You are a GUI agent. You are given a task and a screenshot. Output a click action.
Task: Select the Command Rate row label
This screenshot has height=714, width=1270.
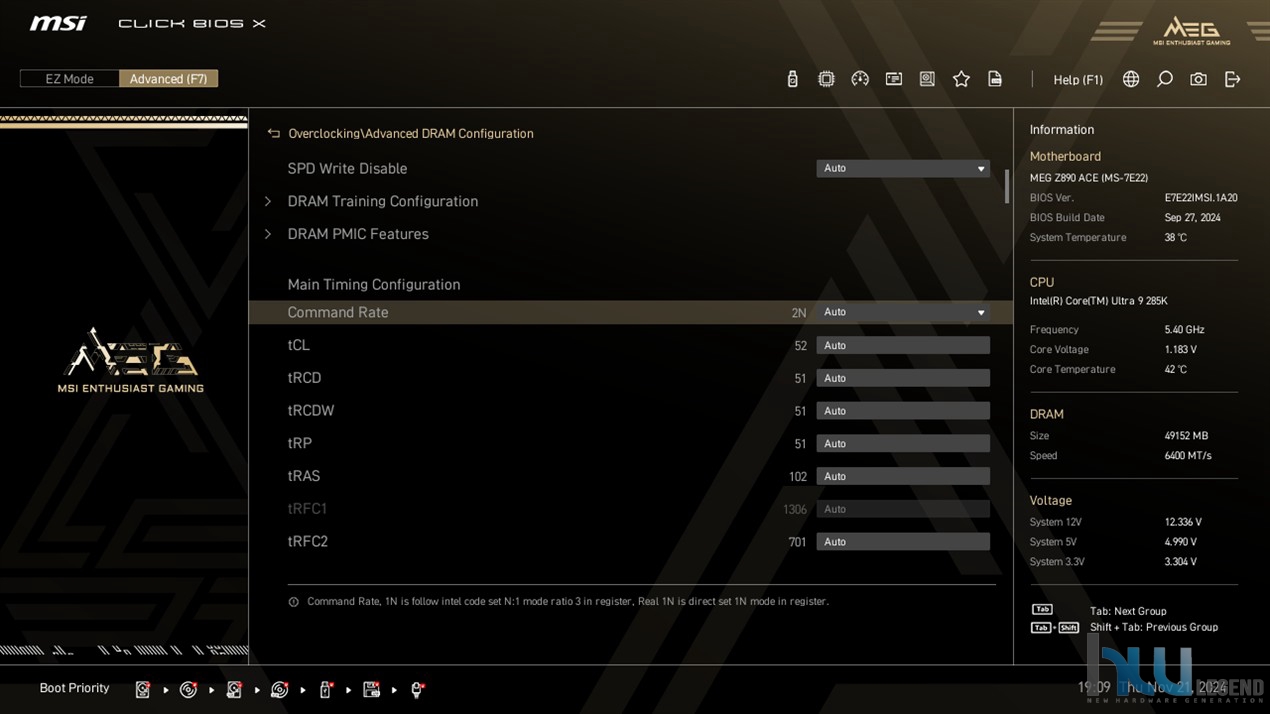pos(338,312)
